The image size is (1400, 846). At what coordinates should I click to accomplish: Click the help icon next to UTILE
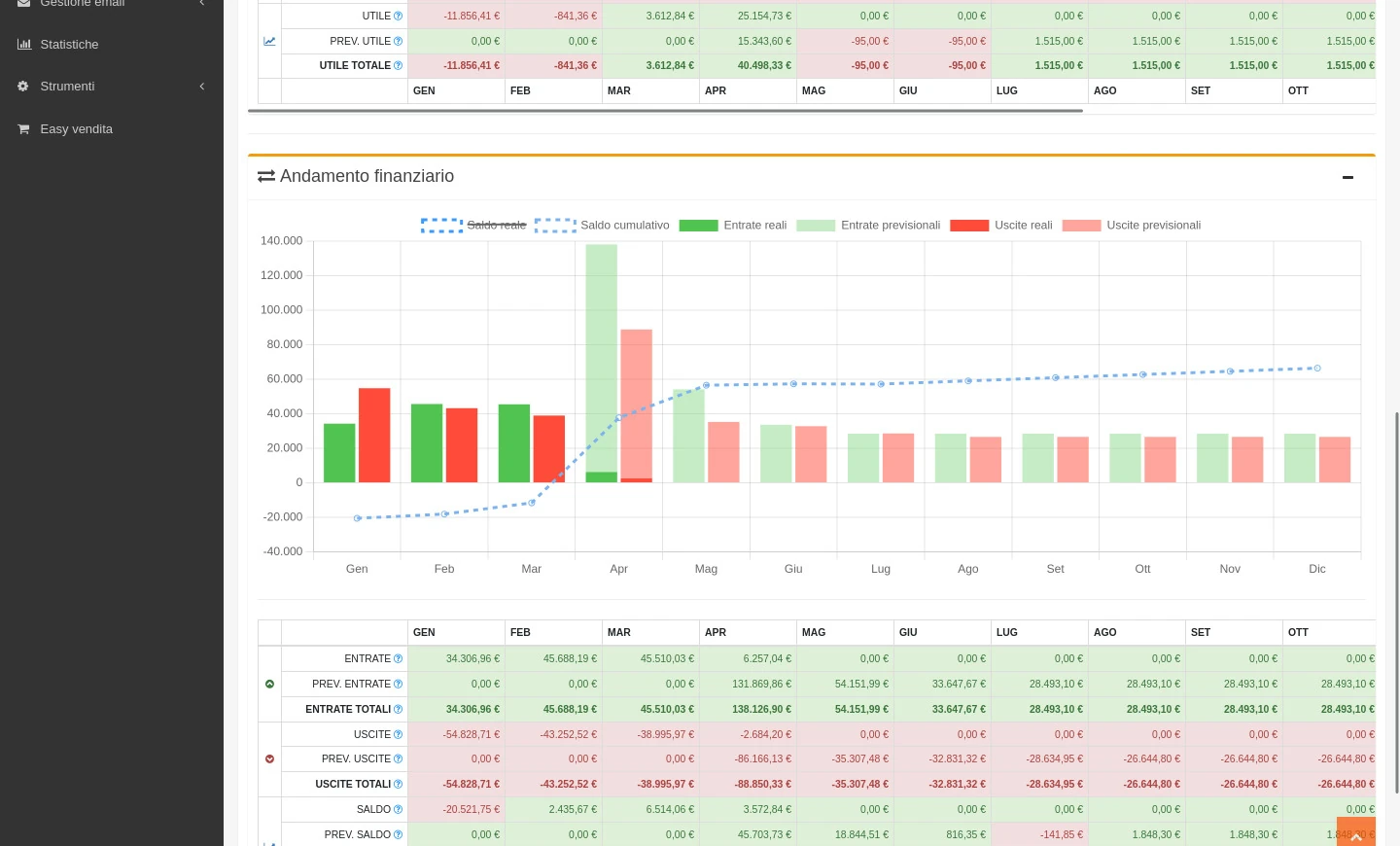click(x=398, y=17)
